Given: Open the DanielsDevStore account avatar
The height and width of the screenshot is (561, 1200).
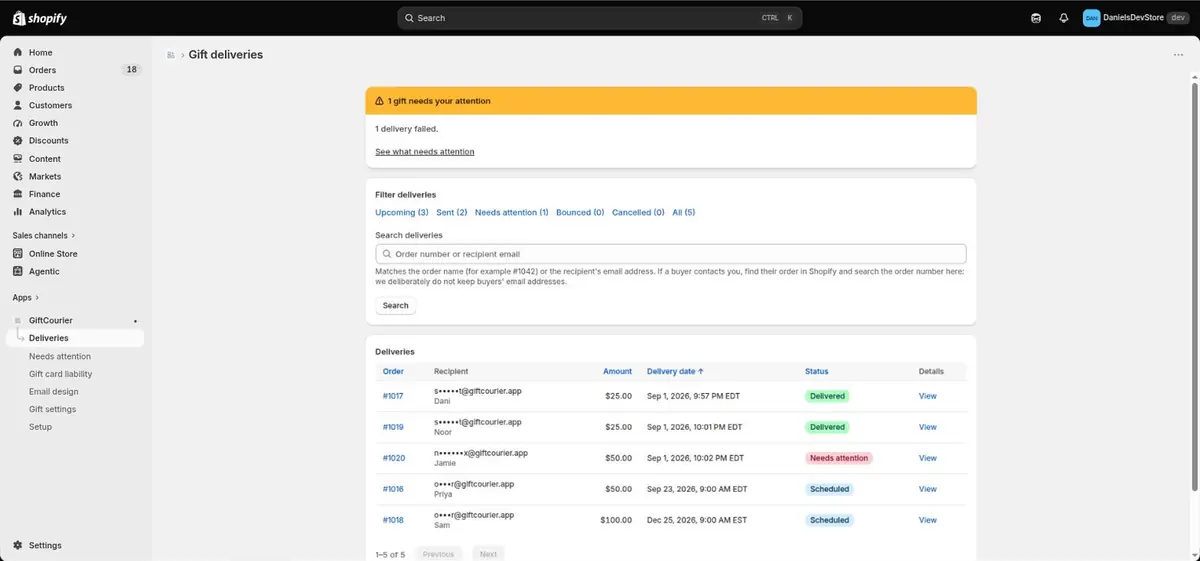Looking at the screenshot, I should [x=1091, y=18].
